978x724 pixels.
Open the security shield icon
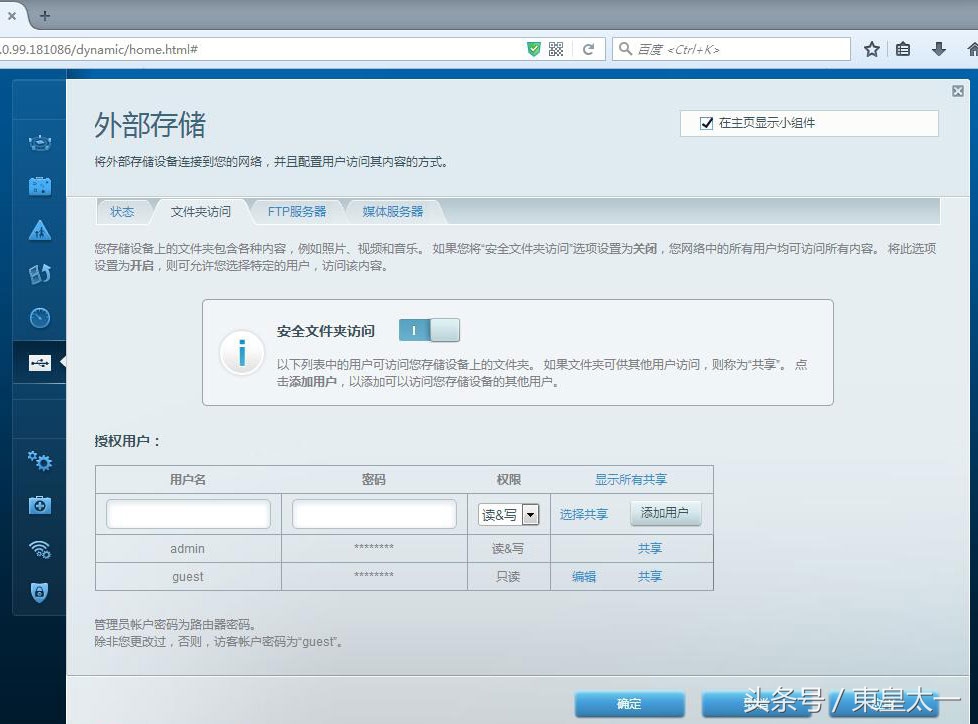(x=38, y=592)
